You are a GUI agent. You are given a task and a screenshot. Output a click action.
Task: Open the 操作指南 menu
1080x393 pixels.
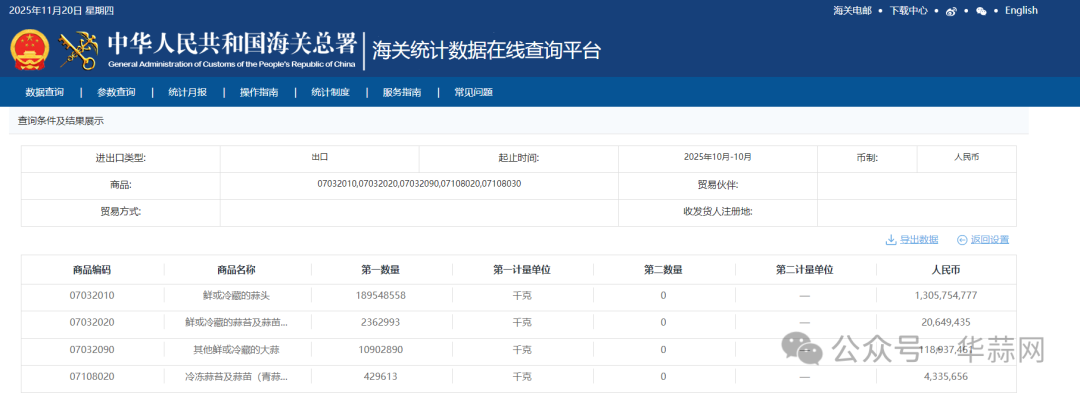point(259,92)
